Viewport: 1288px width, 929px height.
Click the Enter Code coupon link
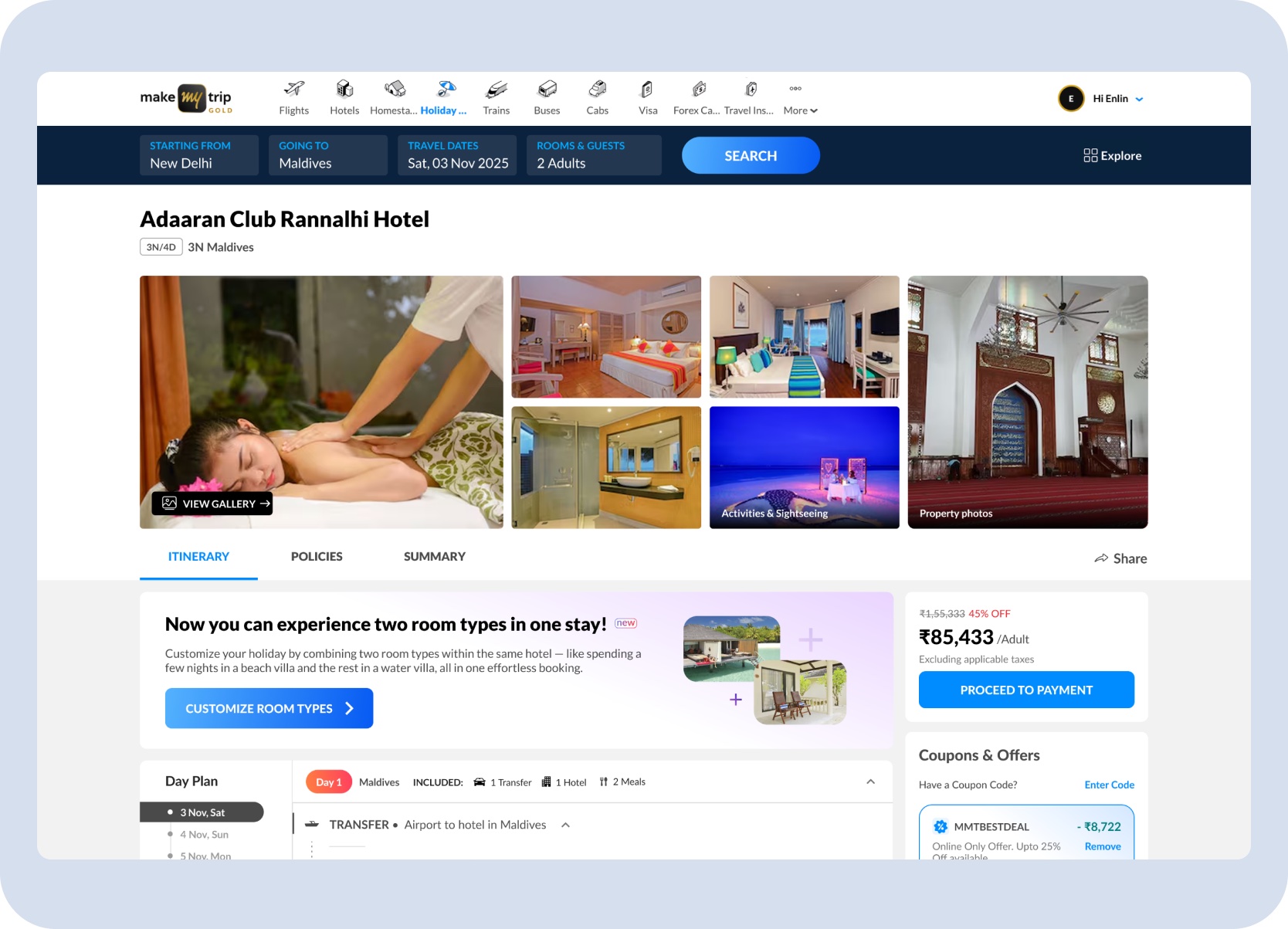[x=1109, y=785]
